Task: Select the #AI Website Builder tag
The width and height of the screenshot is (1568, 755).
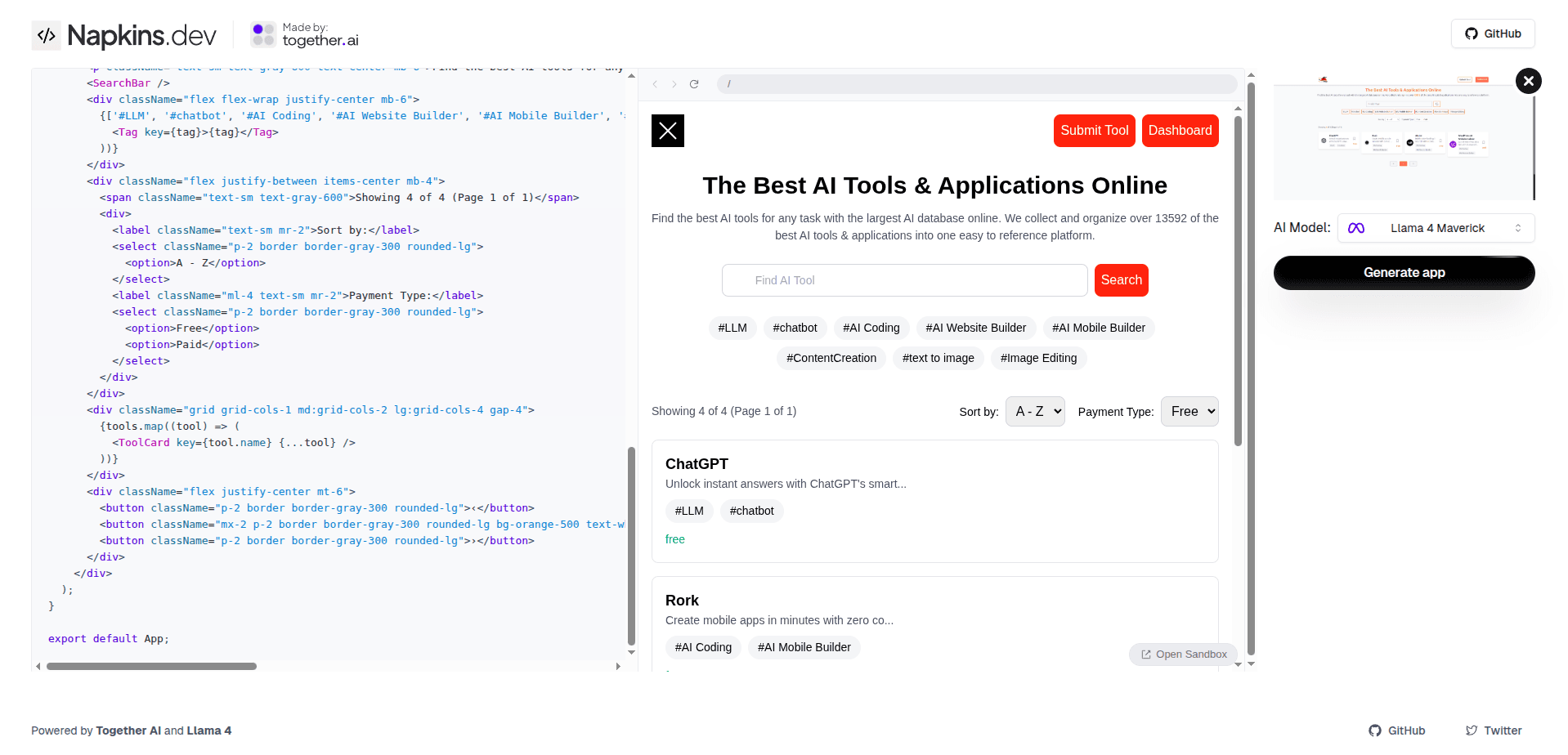Action: pyautogui.click(x=975, y=328)
